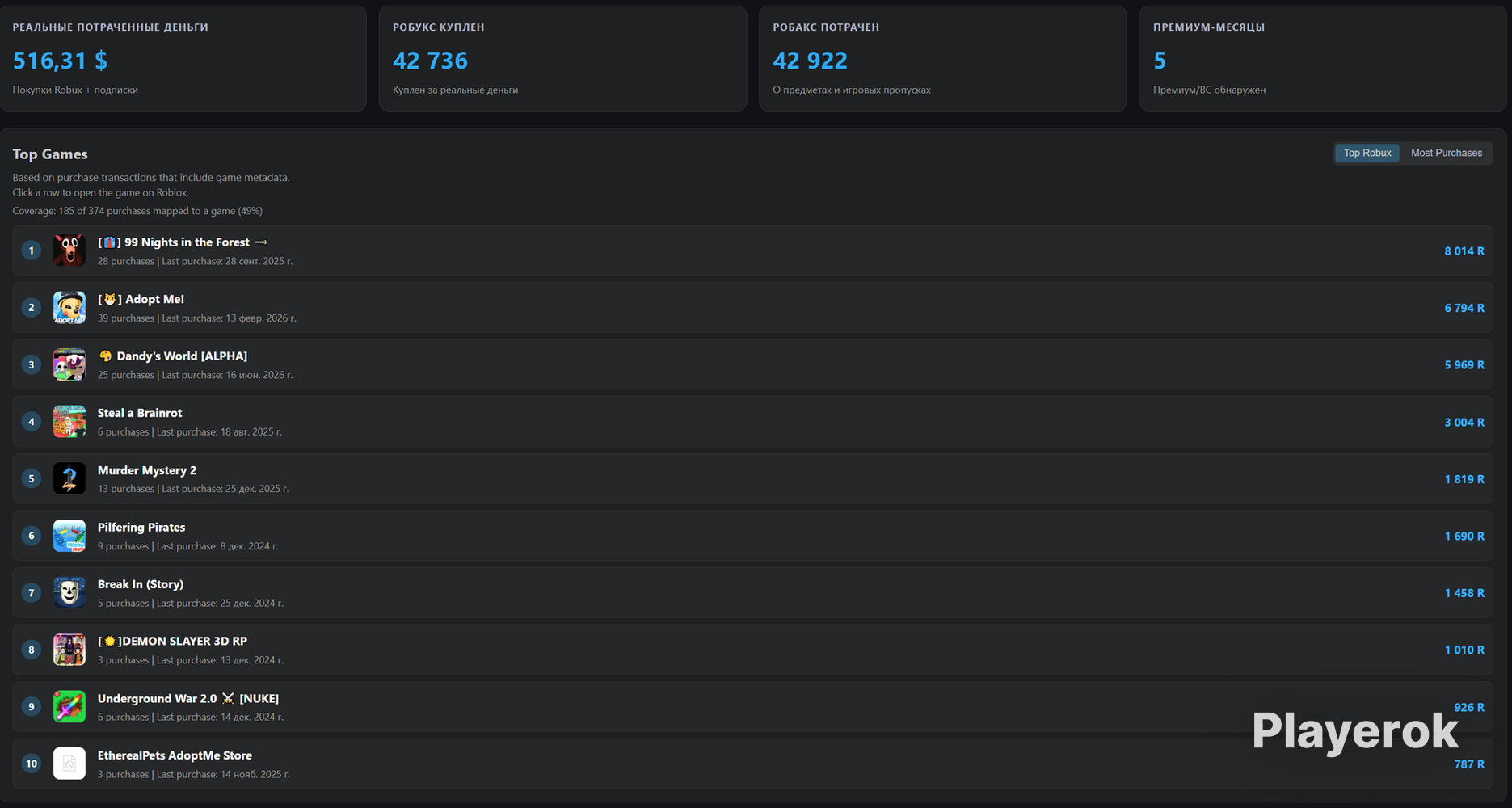Open the Adopt Me! game thumbnail
This screenshot has height=808, width=1512.
pyautogui.click(x=69, y=308)
